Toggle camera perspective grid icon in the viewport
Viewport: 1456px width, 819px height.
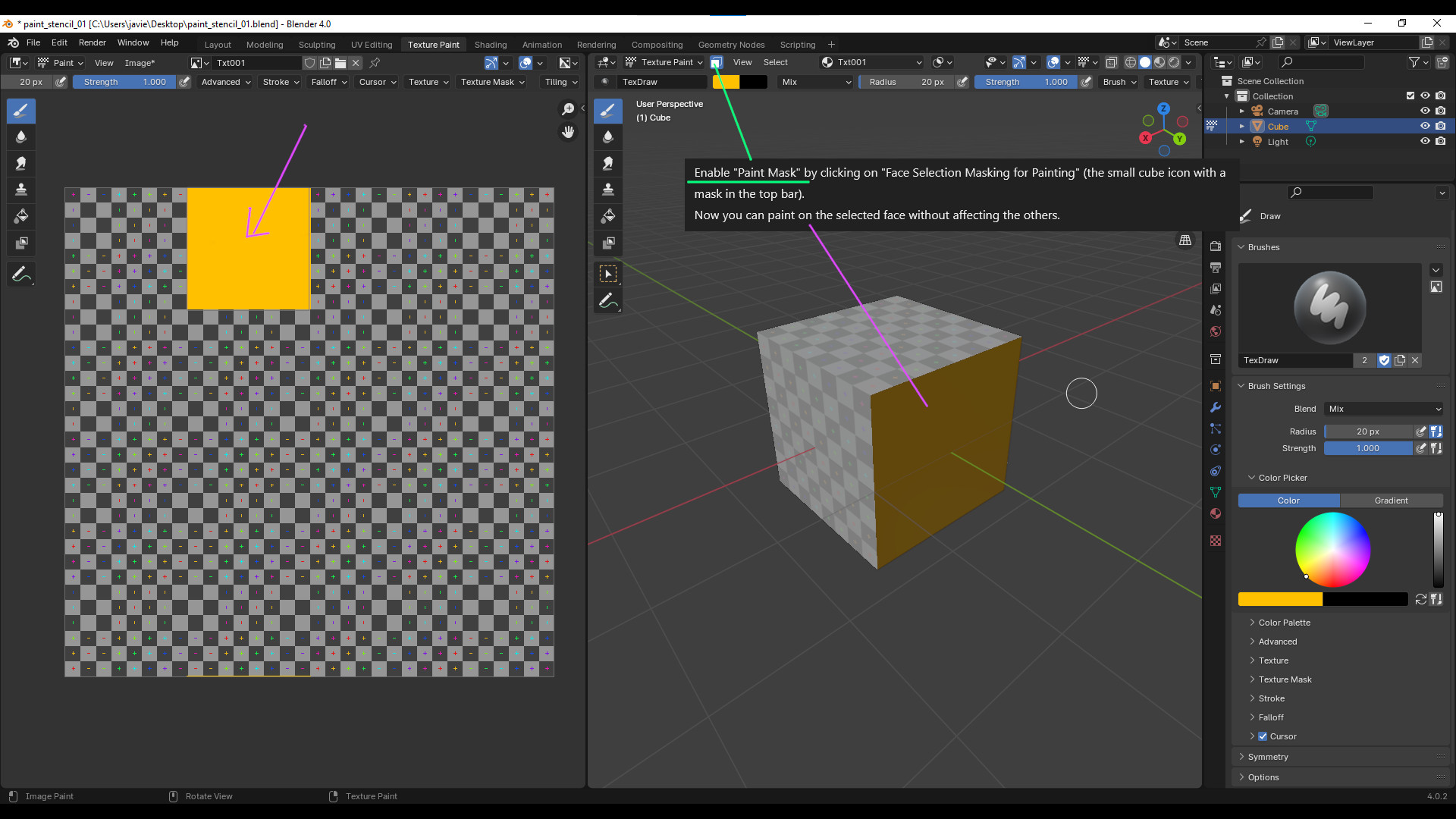point(1185,240)
